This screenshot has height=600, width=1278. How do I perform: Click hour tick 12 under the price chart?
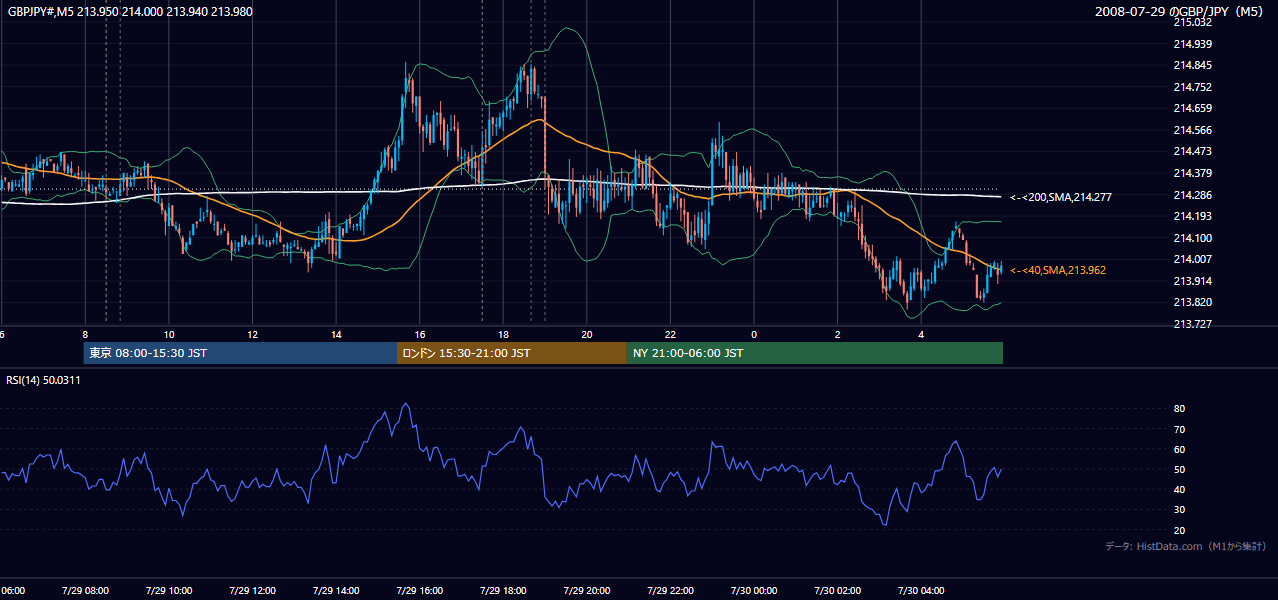coord(252,334)
